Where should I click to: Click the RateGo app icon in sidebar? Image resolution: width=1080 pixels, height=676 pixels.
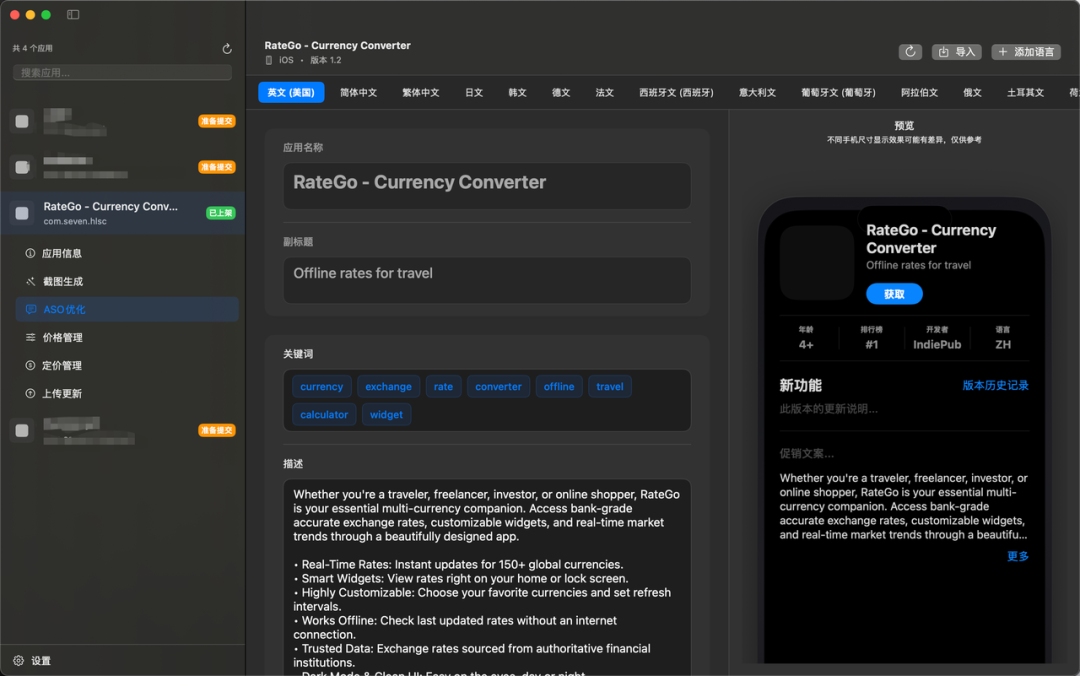[x=22, y=213]
